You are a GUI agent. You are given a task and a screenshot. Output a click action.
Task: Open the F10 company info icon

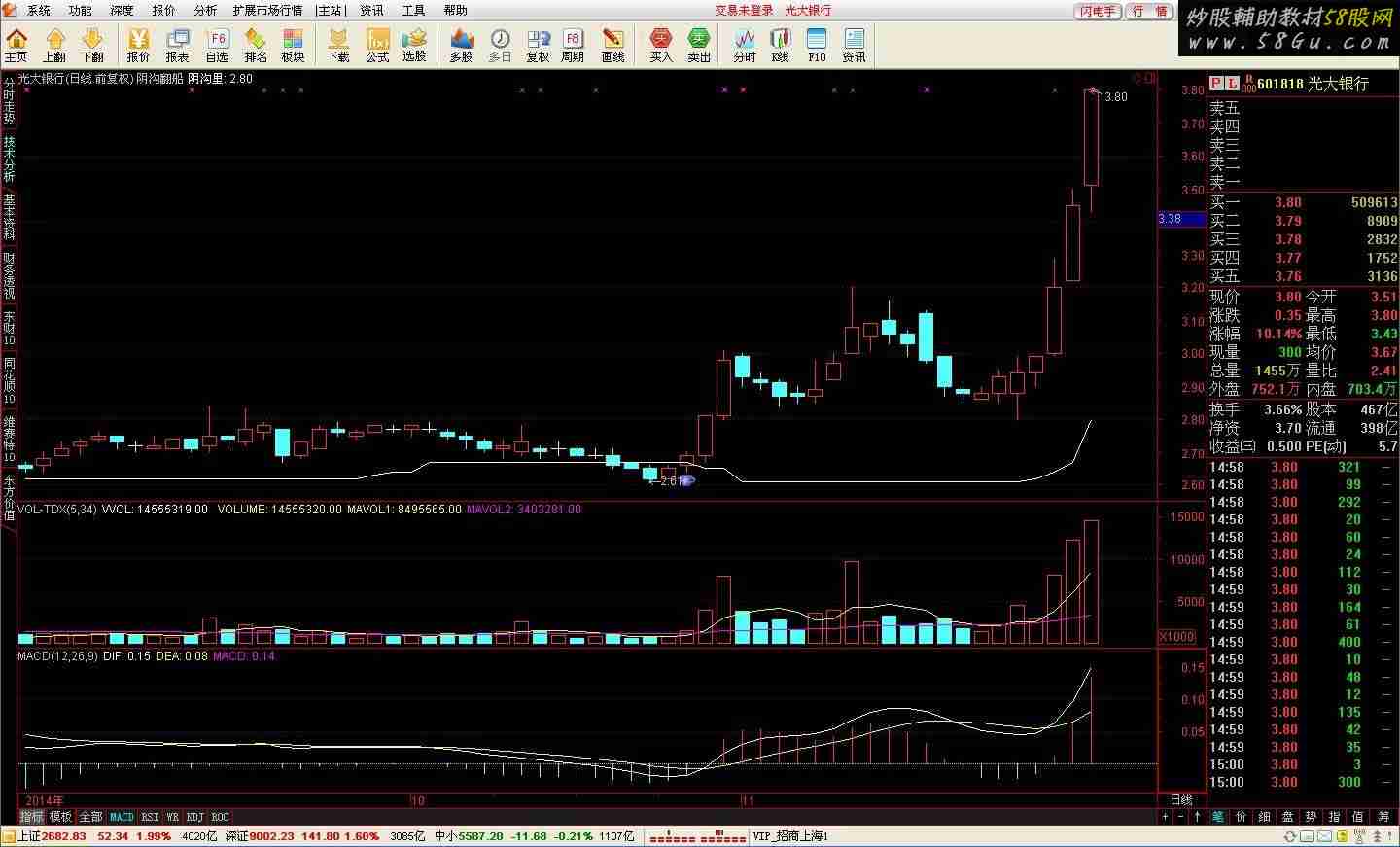click(x=817, y=45)
